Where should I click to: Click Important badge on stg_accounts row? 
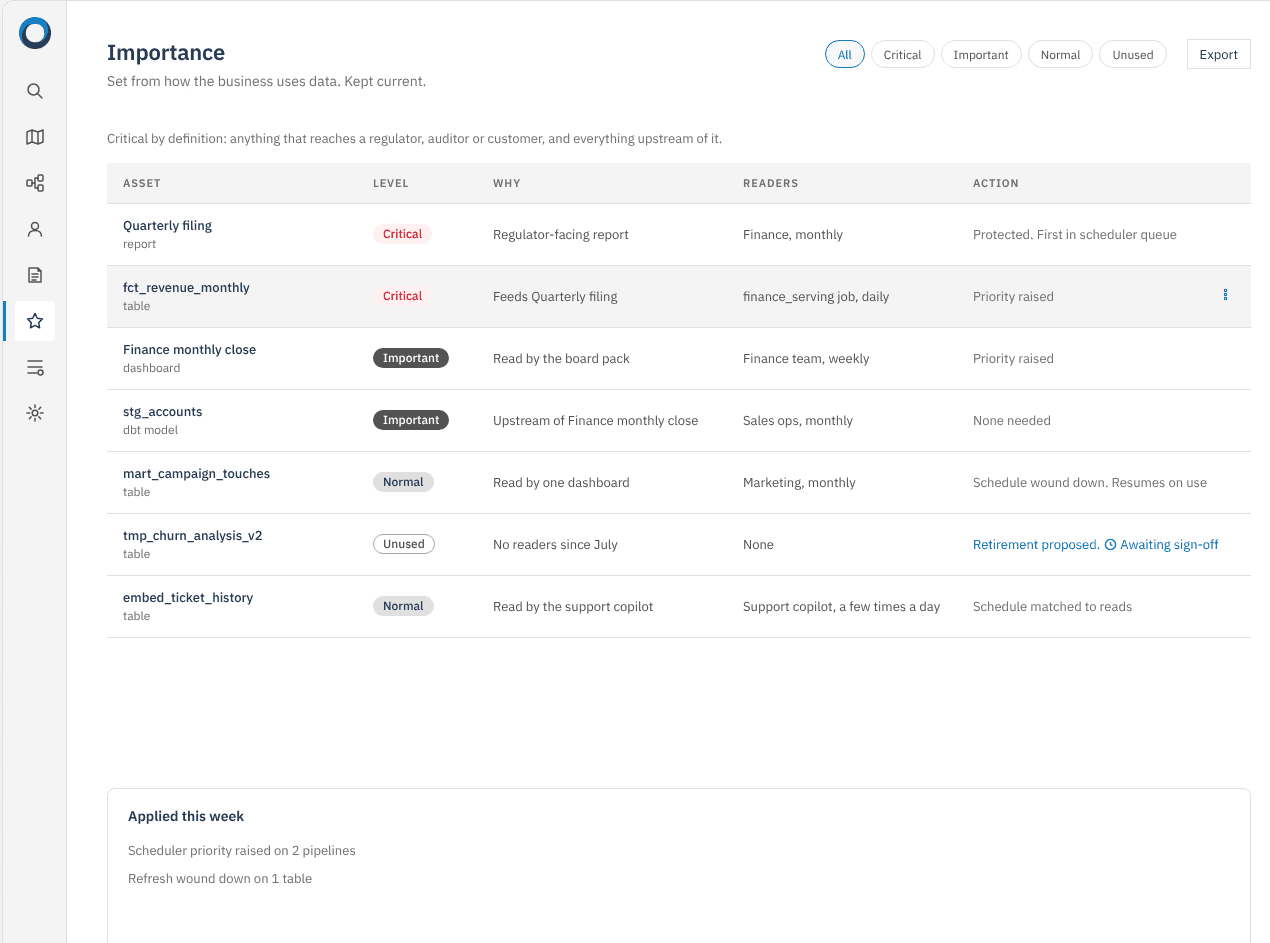pyautogui.click(x=411, y=420)
